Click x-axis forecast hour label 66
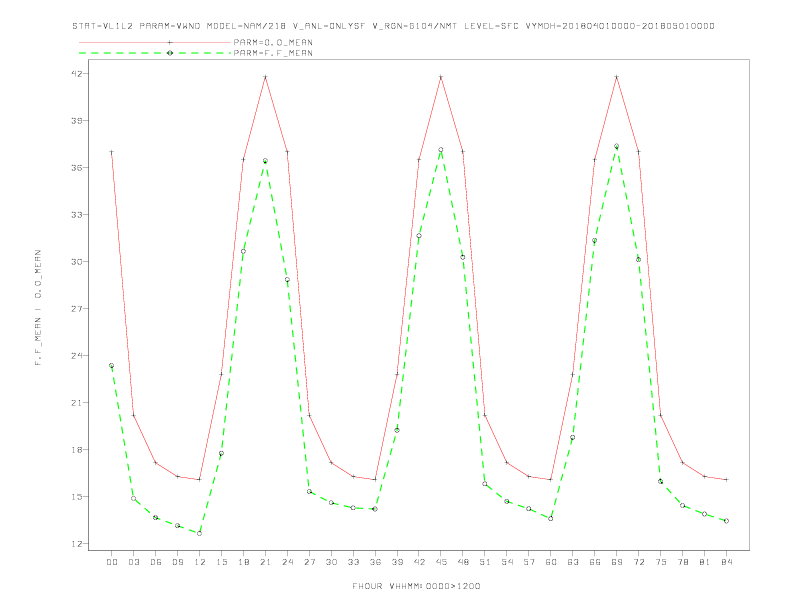 click(x=595, y=562)
